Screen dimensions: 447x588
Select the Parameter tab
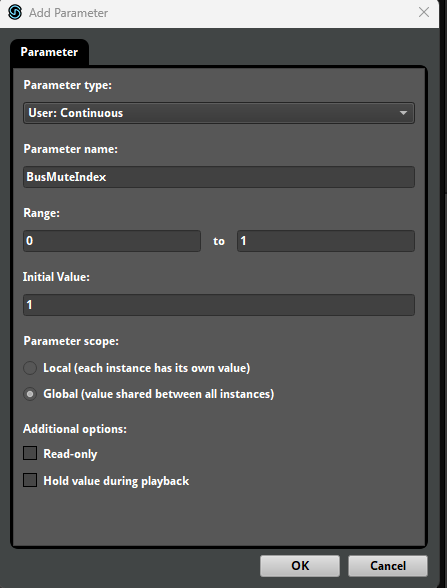(49, 52)
